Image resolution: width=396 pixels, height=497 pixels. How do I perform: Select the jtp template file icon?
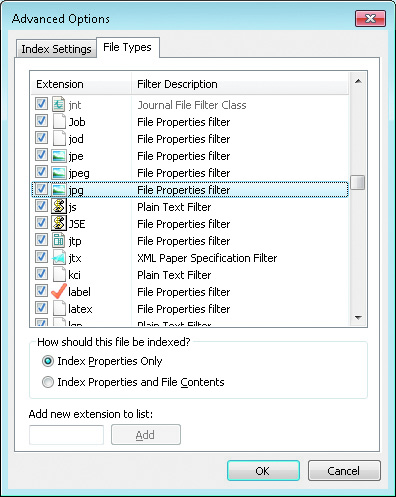pos(59,241)
